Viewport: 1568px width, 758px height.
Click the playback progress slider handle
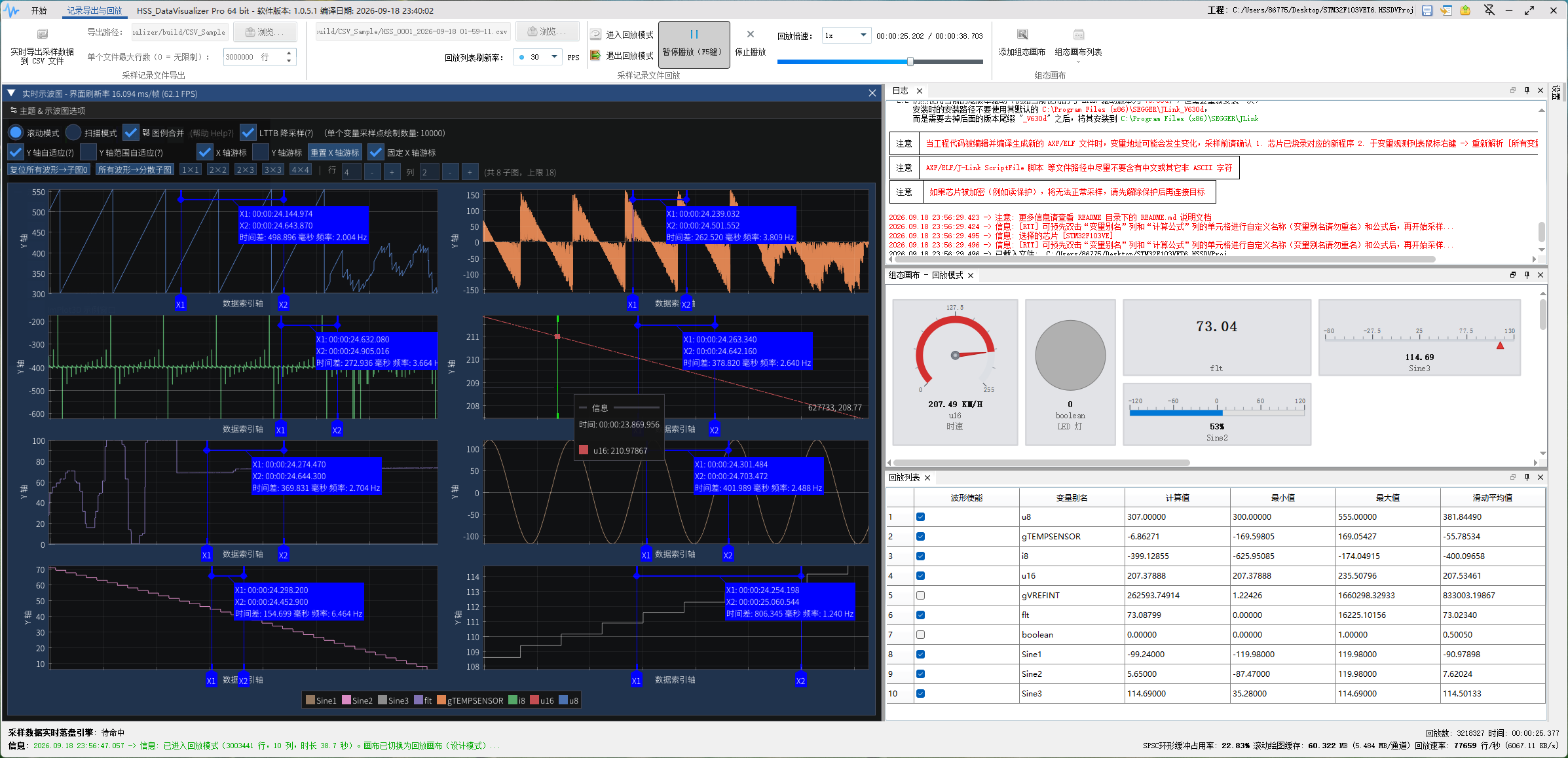(910, 62)
